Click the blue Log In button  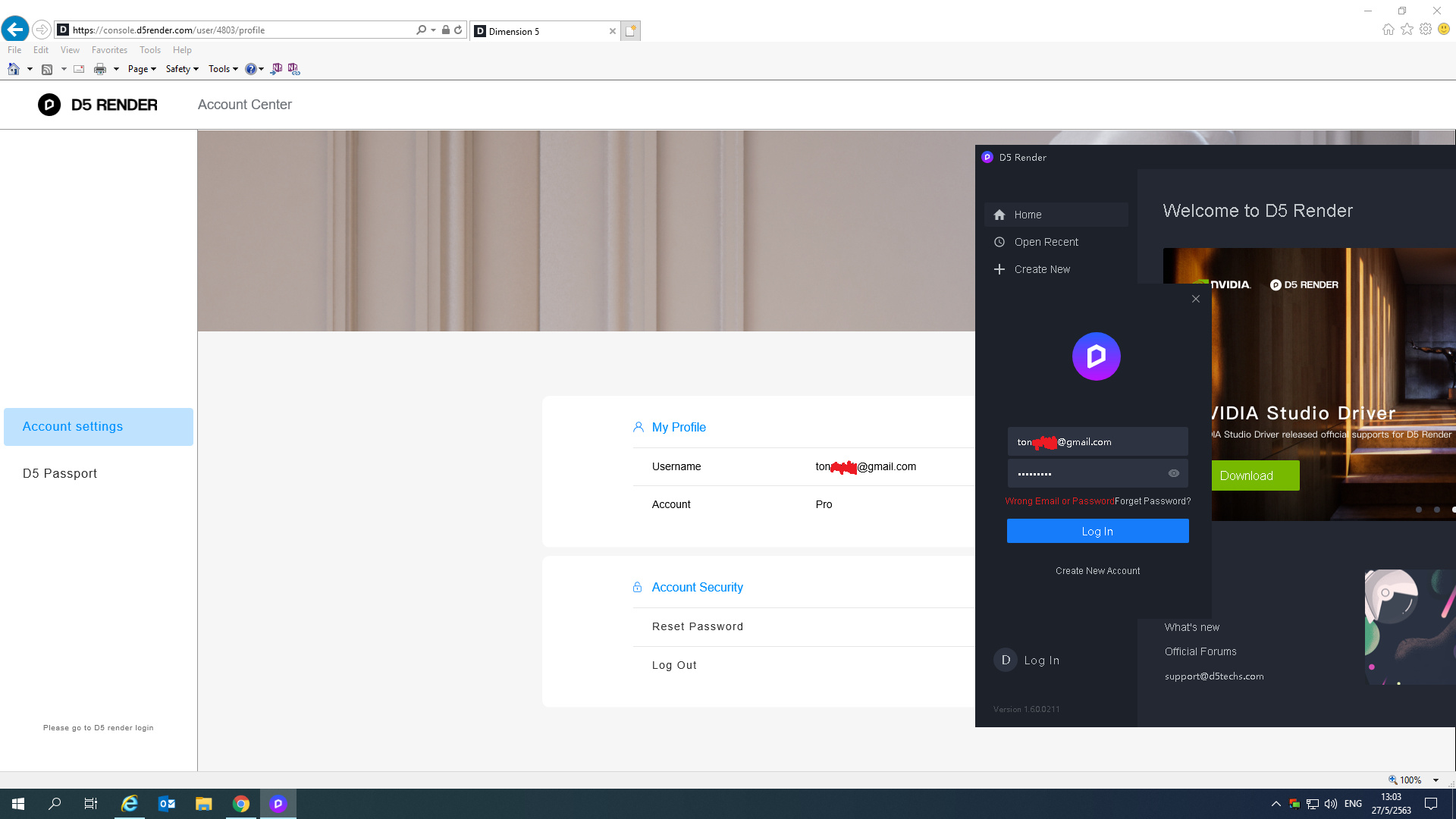(1097, 531)
